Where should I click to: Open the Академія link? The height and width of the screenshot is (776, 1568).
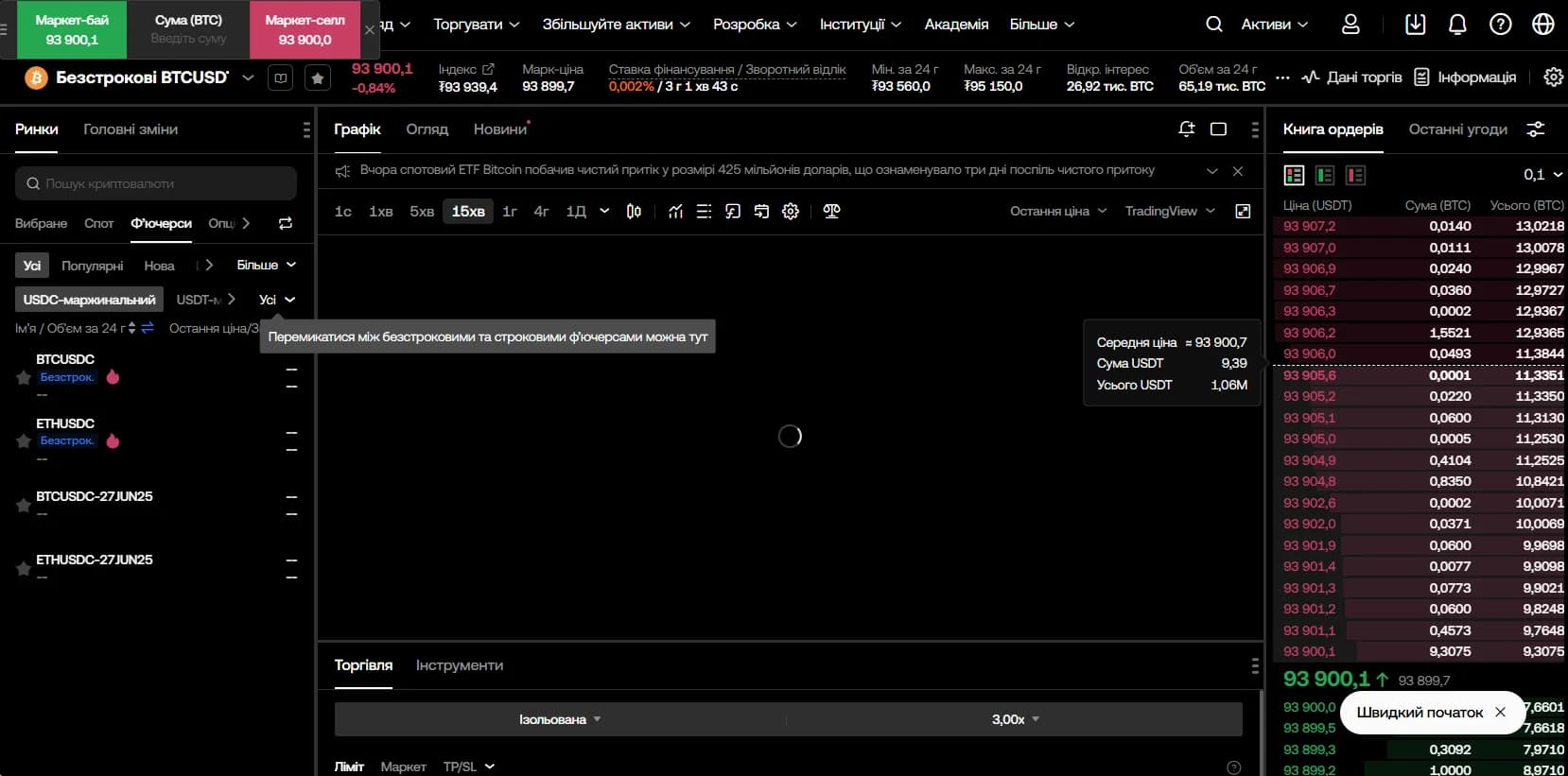pos(956,25)
